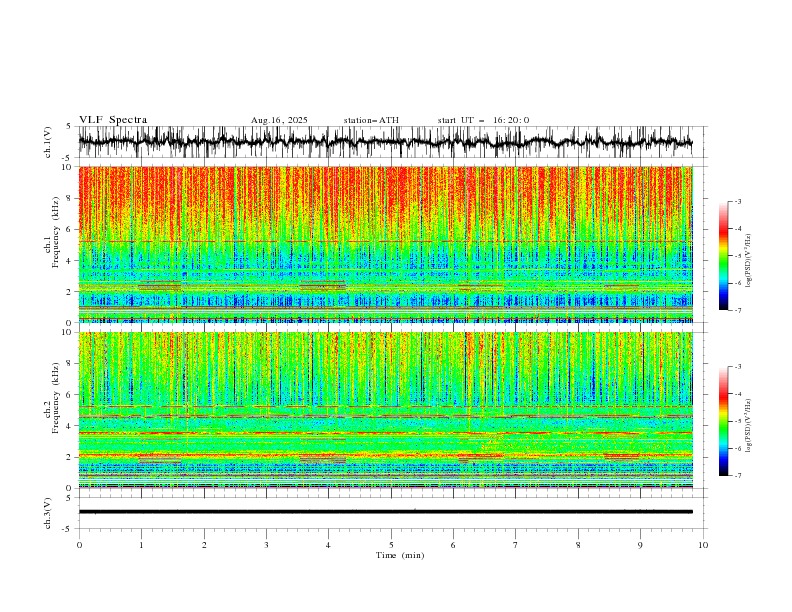Click the "VLF Spectra" title text
This screenshot has width=792, height=612.
113,120
